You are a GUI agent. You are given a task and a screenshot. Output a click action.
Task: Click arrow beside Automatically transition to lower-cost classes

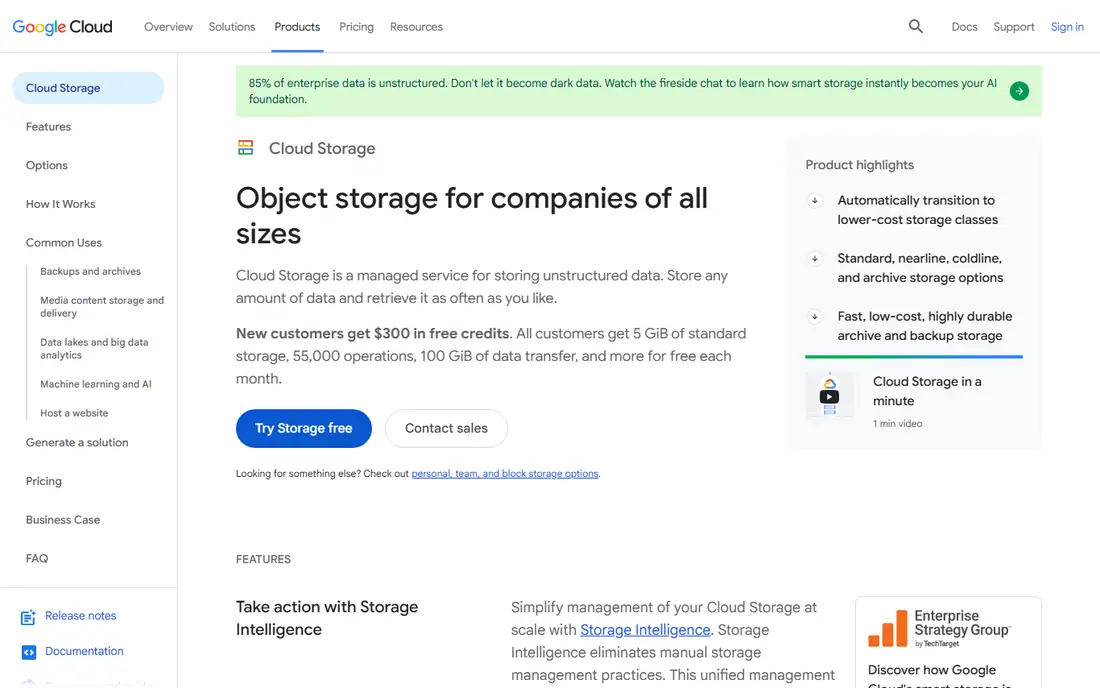click(x=814, y=201)
